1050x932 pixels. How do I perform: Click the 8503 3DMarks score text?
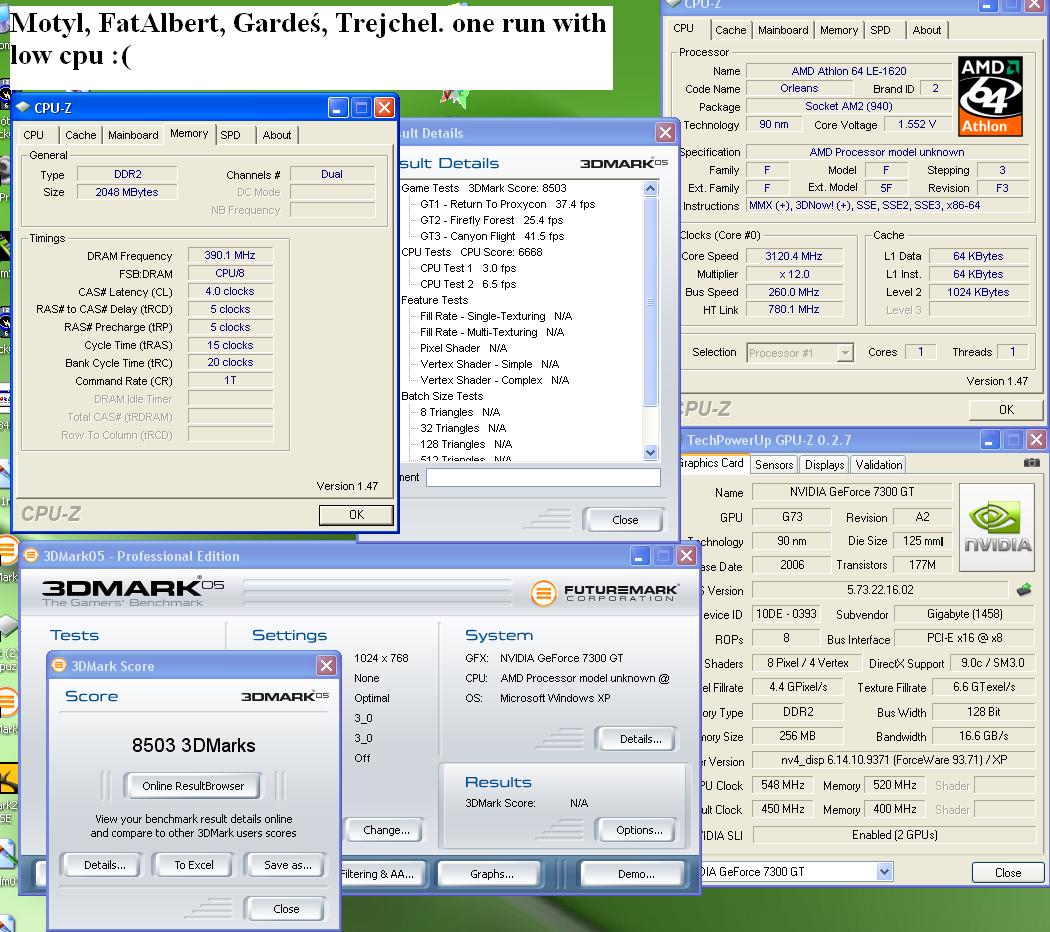(194, 745)
